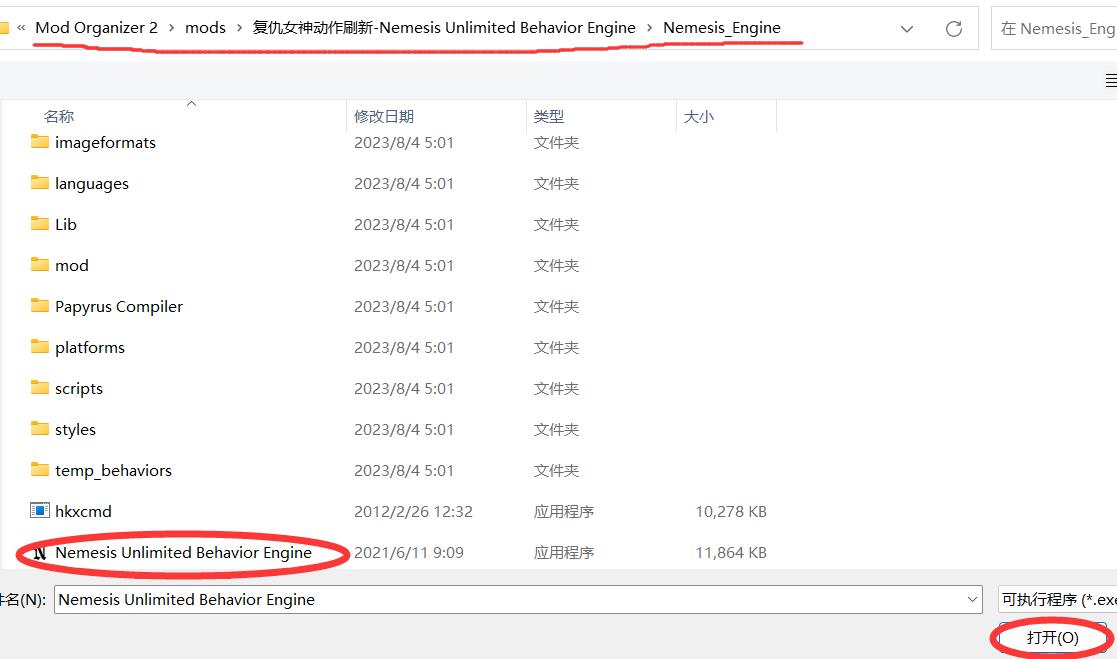The width and height of the screenshot is (1117, 659).
Task: Click the date cell of scripts folder
Action: (x=404, y=388)
